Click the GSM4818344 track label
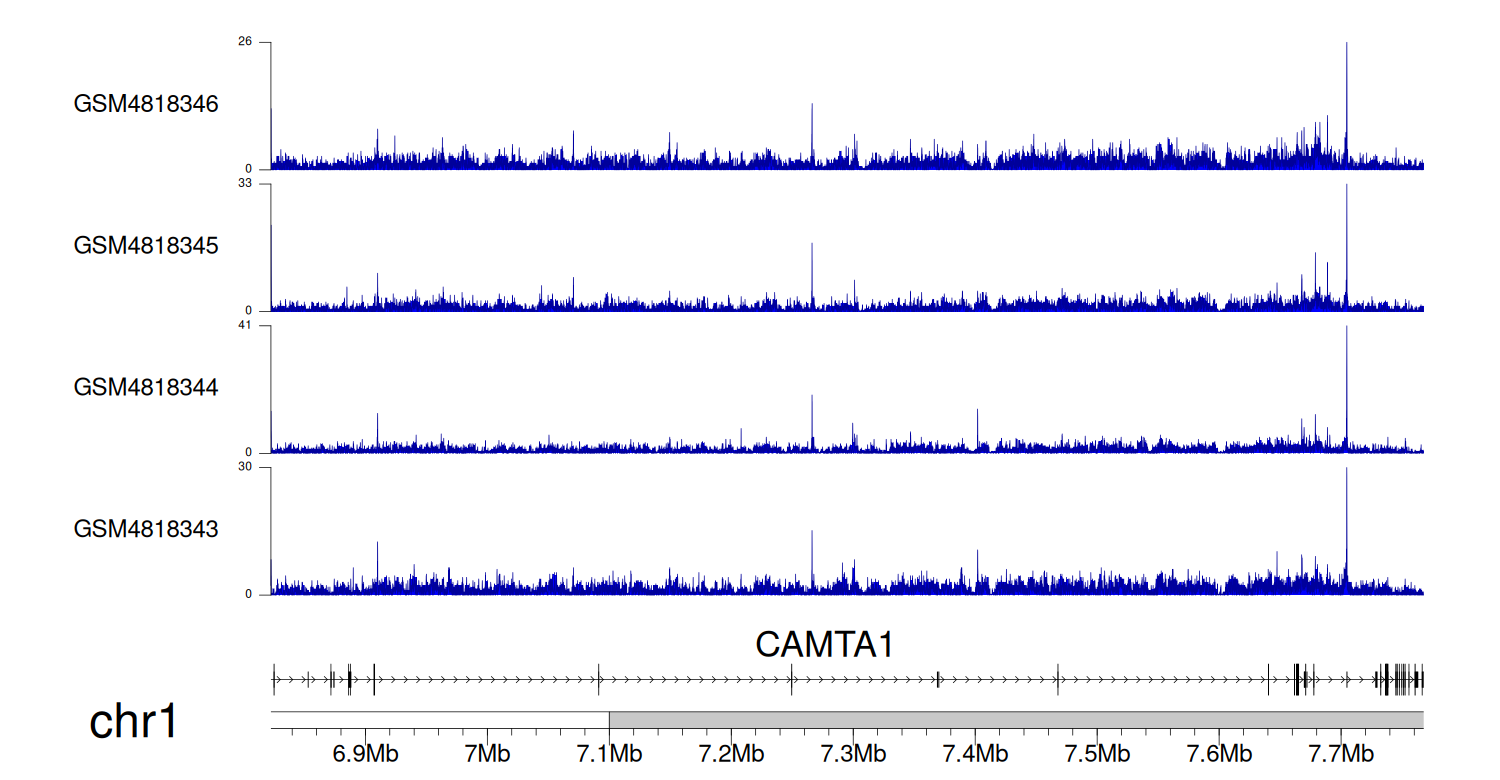The image size is (1500, 780). coord(146,387)
